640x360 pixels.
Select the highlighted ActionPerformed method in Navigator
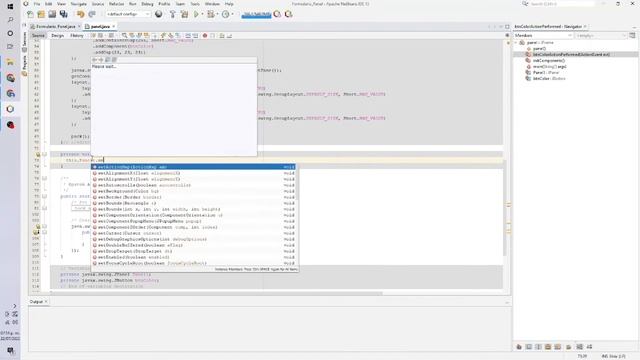[x=576, y=54]
